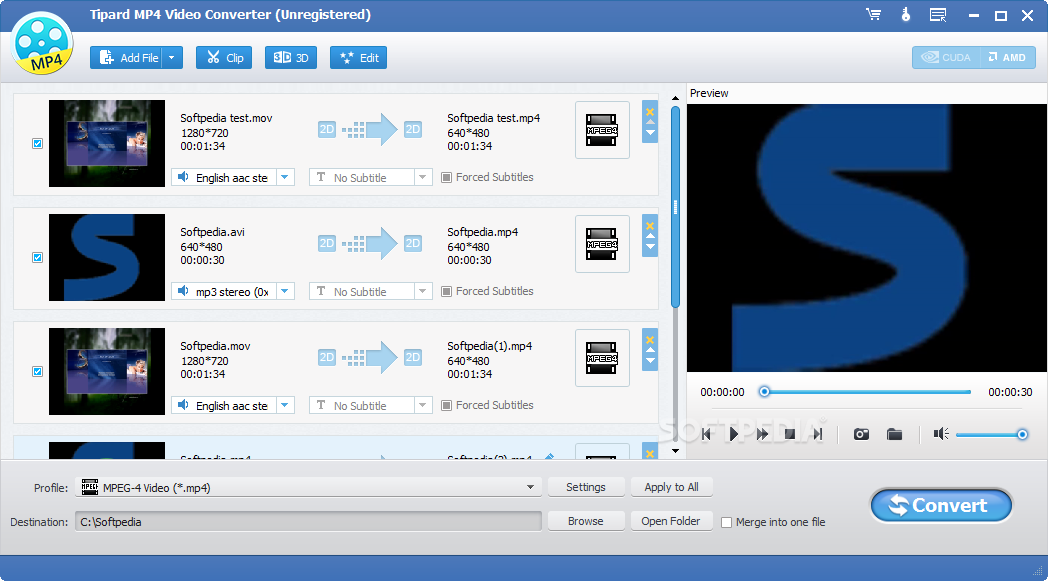1048x581 pixels.
Task: Click the register key icon
Action: [906, 14]
